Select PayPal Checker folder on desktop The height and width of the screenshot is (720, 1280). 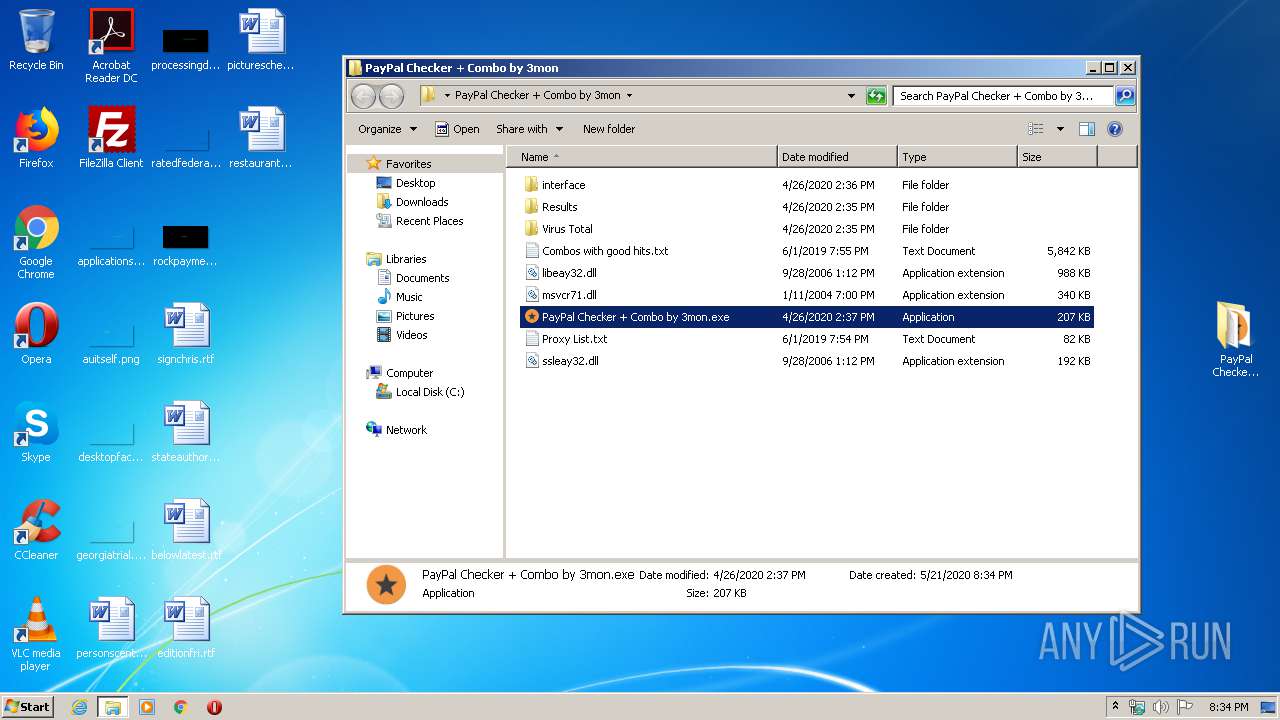pos(1236,340)
